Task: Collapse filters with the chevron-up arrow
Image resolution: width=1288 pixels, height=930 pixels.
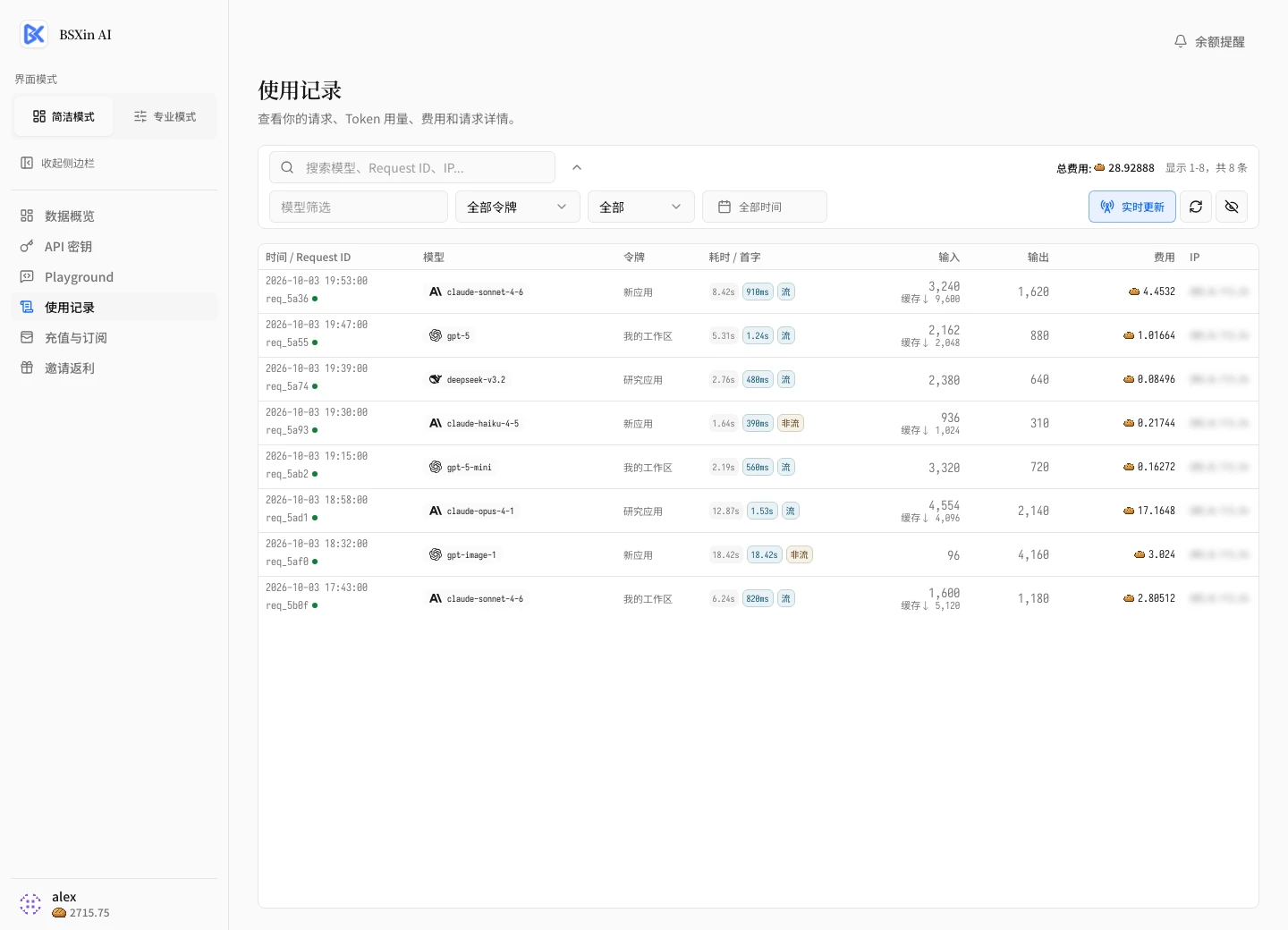Action: coord(577,167)
